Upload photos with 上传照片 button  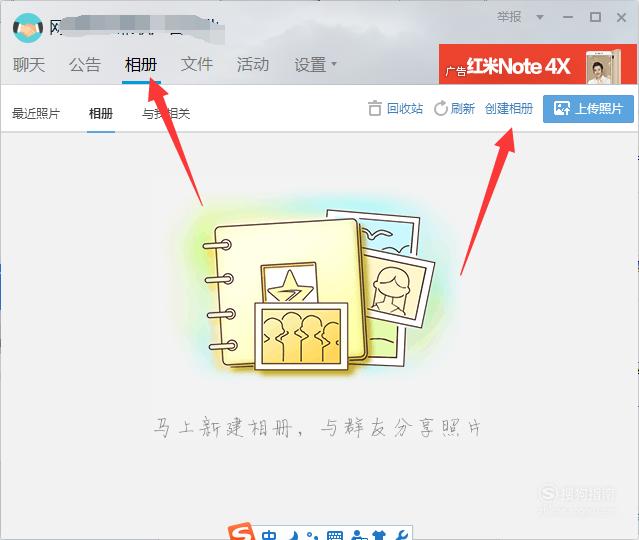click(x=588, y=109)
